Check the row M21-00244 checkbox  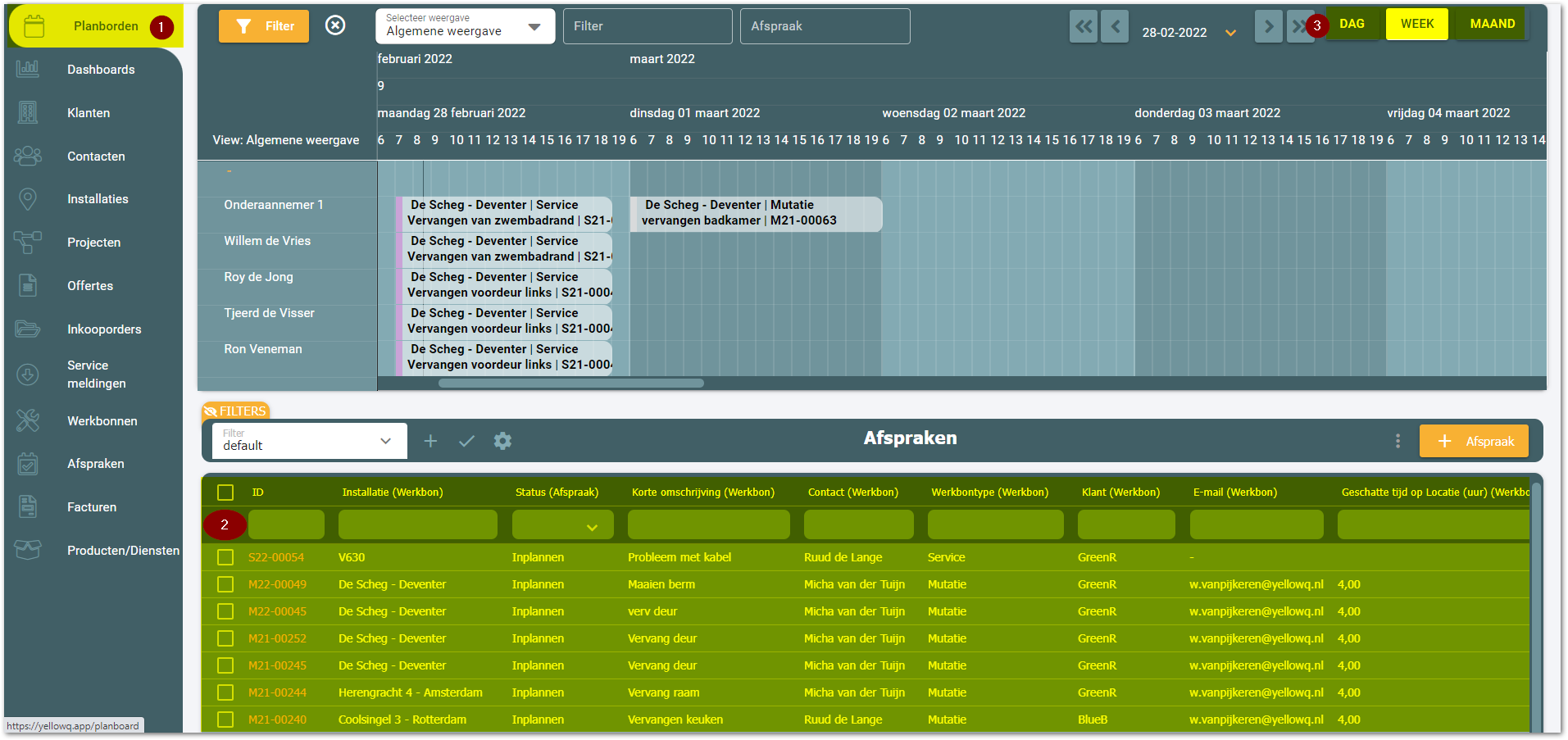225,692
